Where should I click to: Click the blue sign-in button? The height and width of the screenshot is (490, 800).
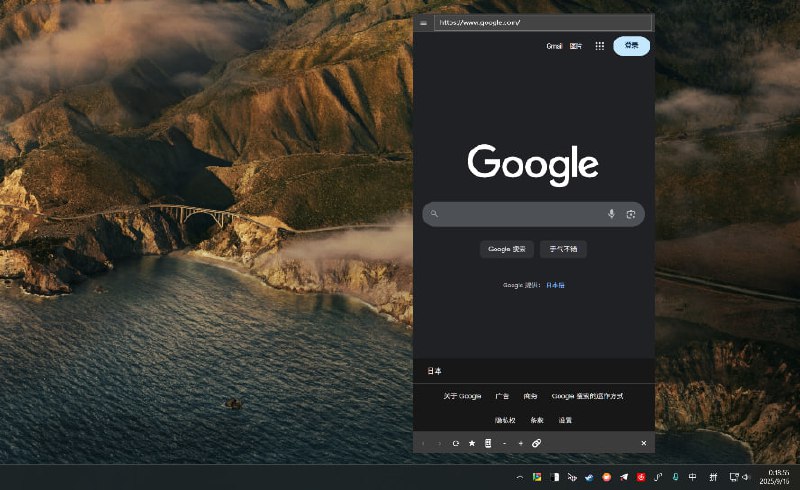[631, 46]
